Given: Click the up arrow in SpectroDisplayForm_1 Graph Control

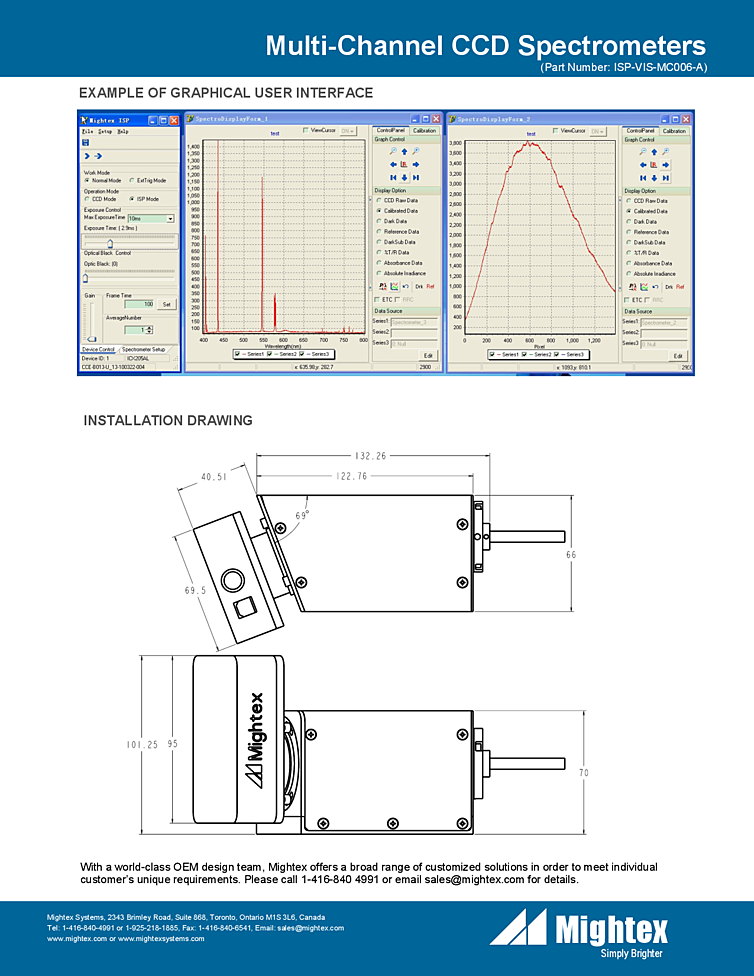Looking at the screenshot, I should coord(404,151).
